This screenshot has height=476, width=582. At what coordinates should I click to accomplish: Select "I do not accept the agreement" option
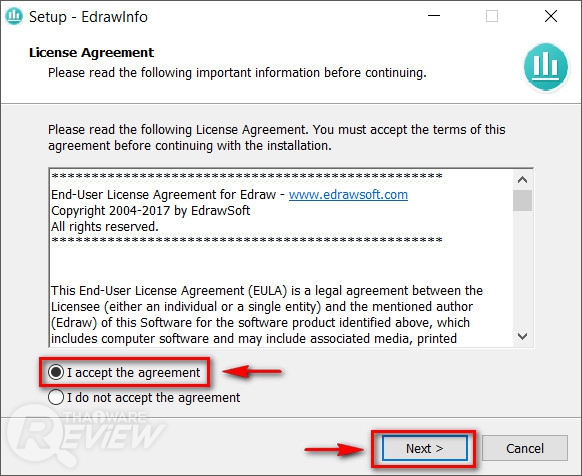[56, 397]
